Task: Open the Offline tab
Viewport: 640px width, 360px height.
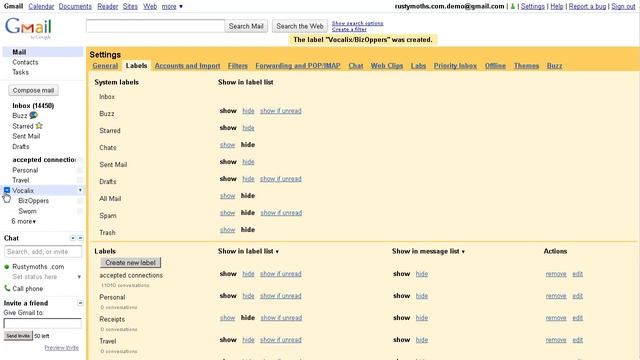Action: 495,66
